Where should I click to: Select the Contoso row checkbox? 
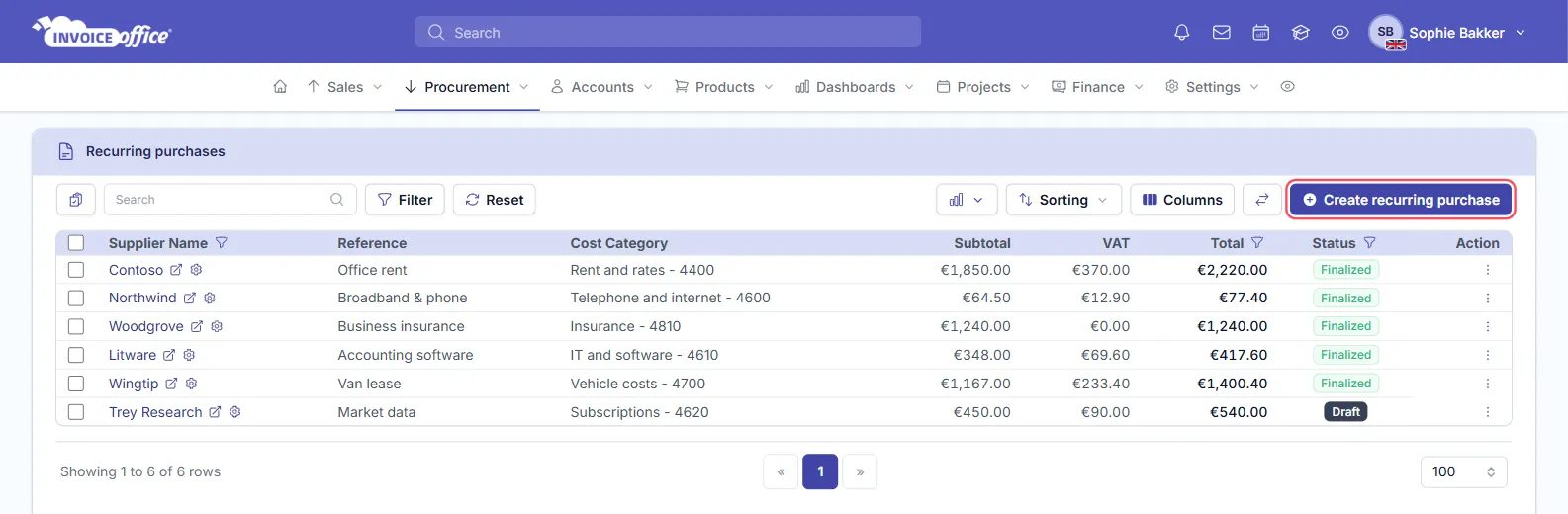tap(76, 270)
